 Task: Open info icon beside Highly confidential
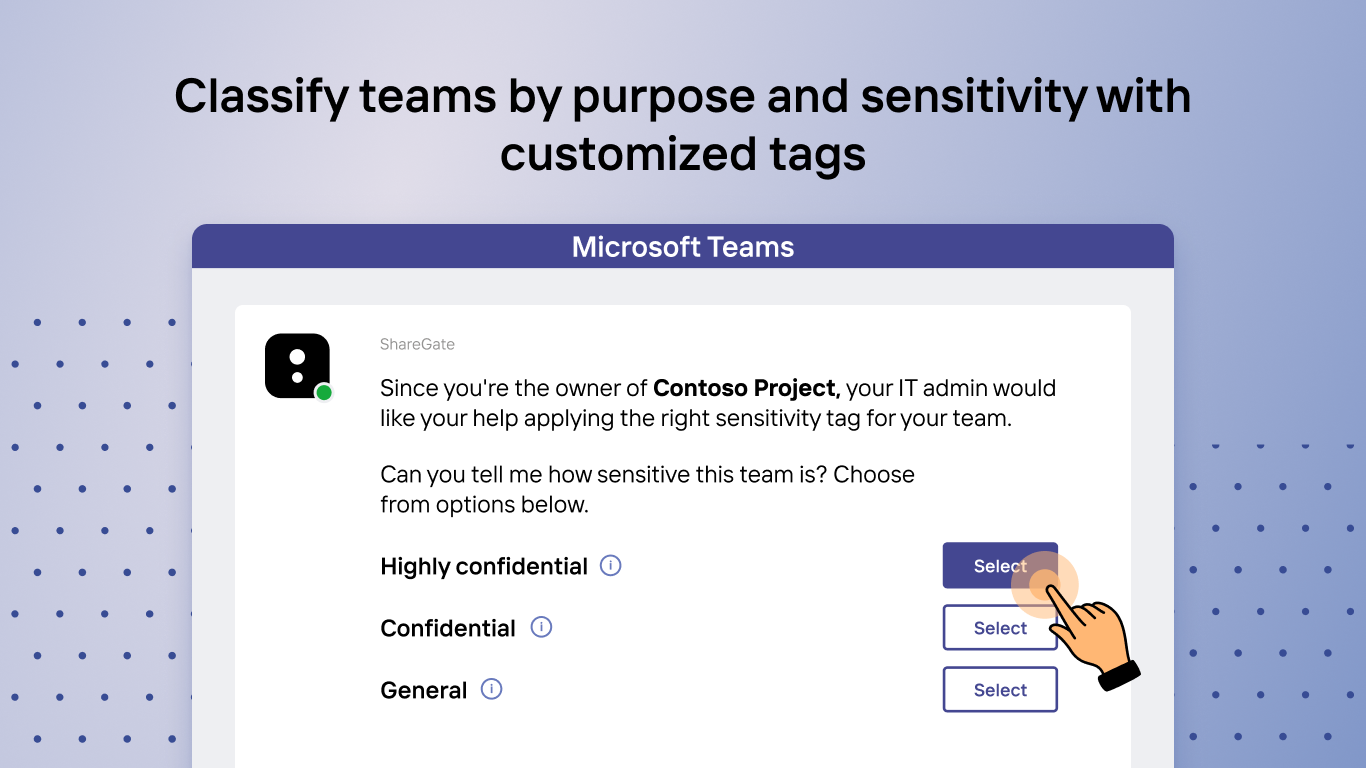point(610,565)
